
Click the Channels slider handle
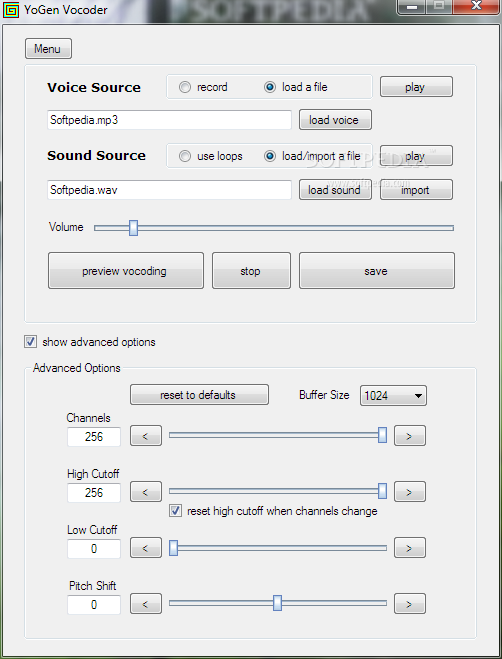pyautogui.click(x=382, y=435)
